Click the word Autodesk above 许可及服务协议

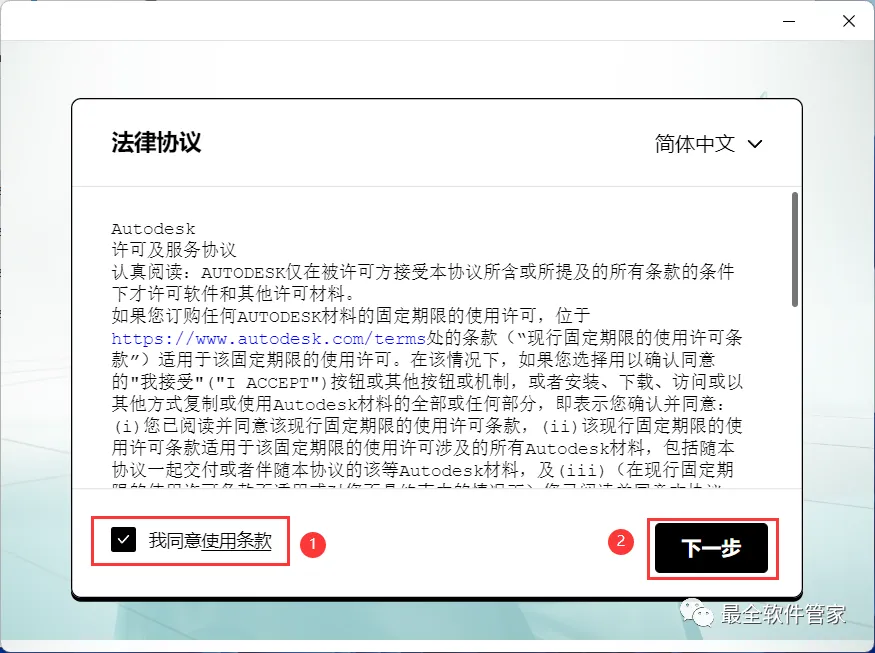tap(153, 229)
